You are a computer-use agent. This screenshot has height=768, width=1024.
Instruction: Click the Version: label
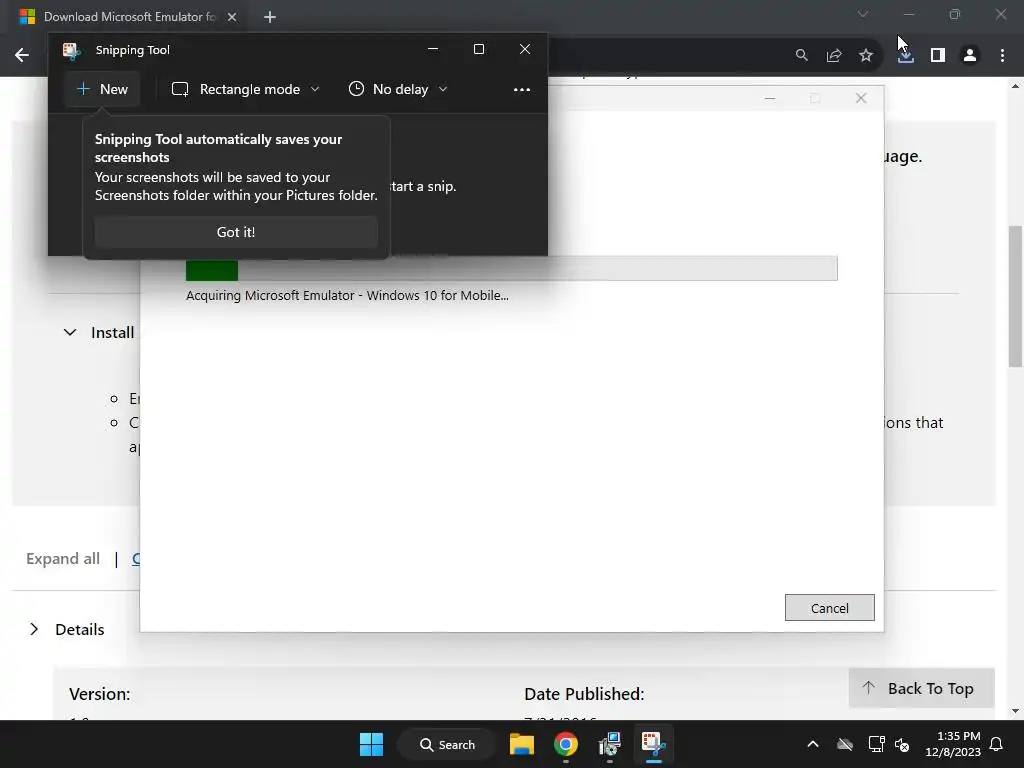(99, 694)
